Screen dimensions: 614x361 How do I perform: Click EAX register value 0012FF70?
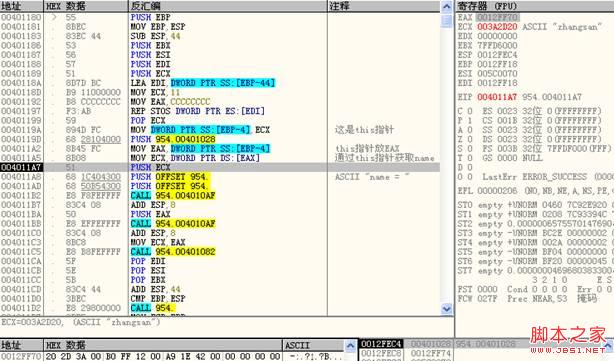[497, 17]
